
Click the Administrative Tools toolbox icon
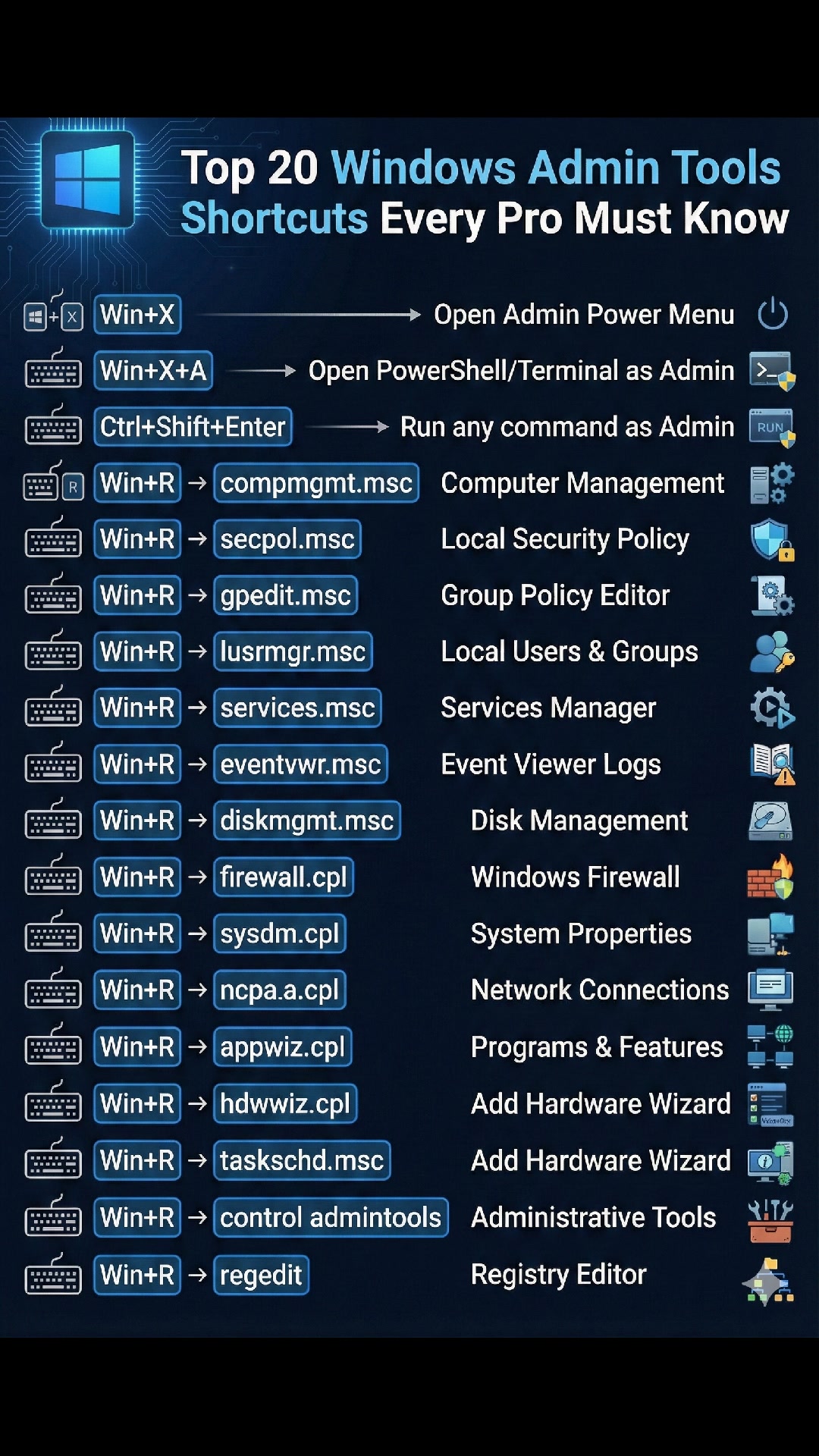(770, 1221)
